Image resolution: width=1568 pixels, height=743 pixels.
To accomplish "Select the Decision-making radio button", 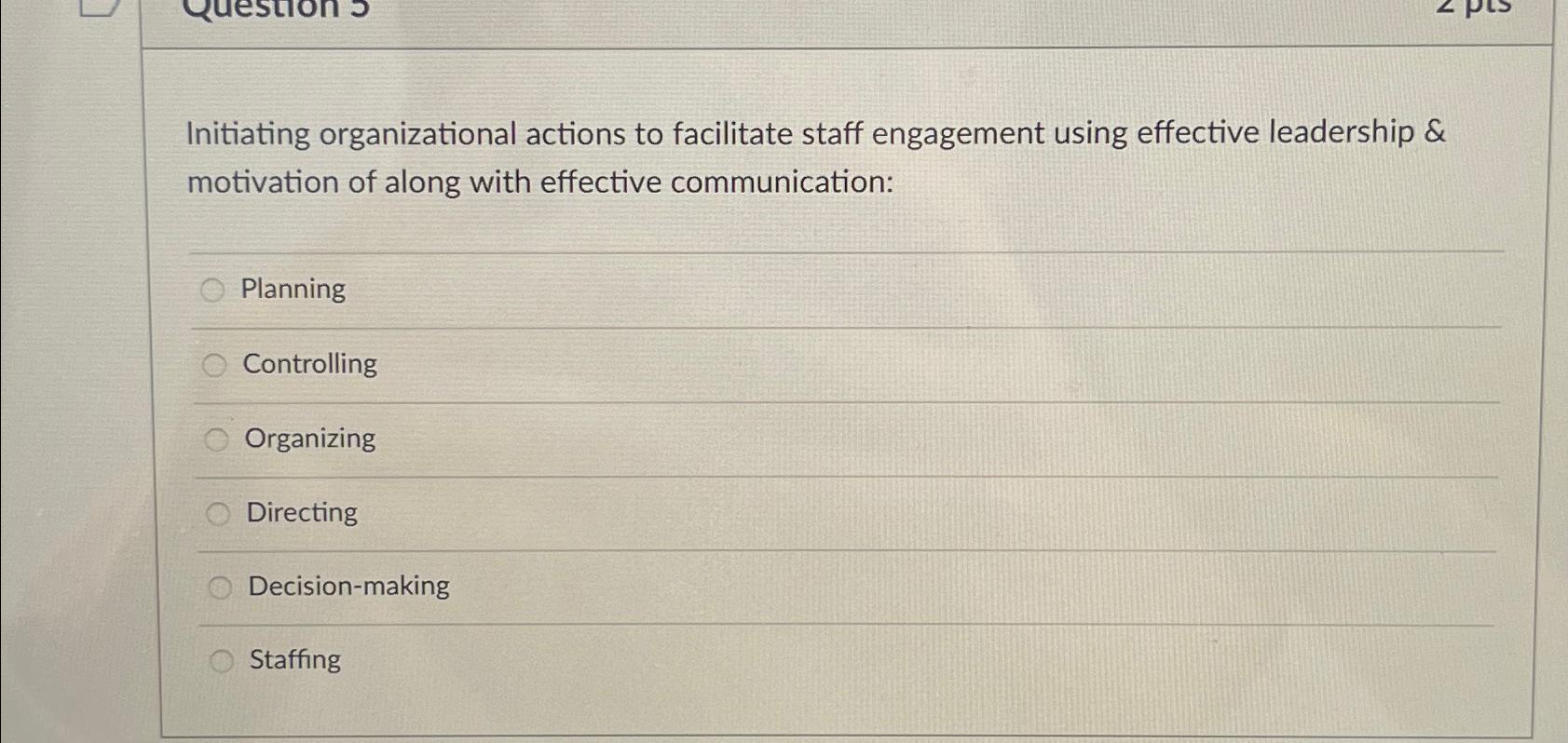I will [222, 587].
